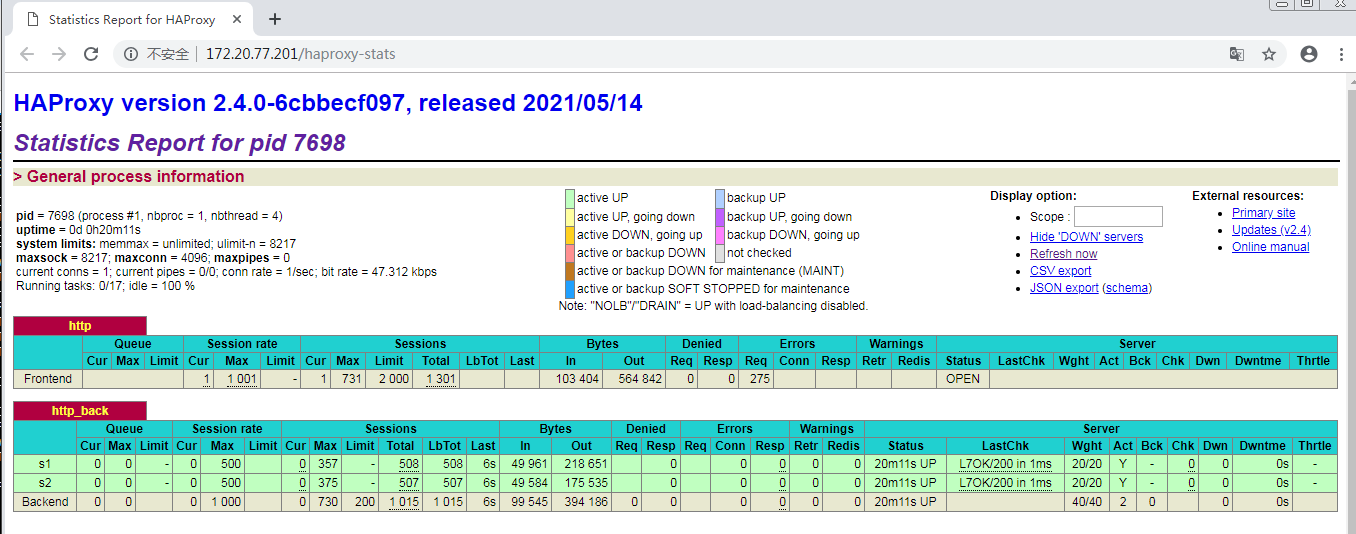The height and width of the screenshot is (534, 1356).
Task: Open the Chrome profile avatar
Action: click(x=1309, y=54)
